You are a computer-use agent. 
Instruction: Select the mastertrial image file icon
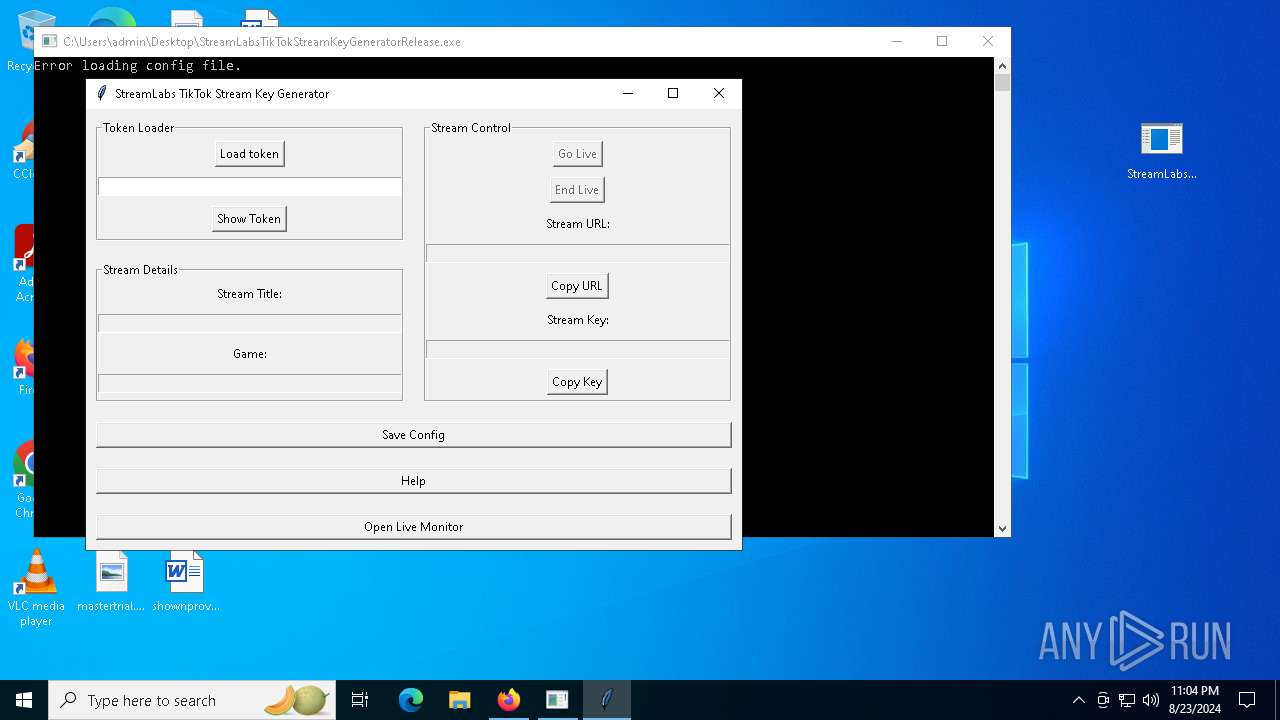tap(111, 582)
